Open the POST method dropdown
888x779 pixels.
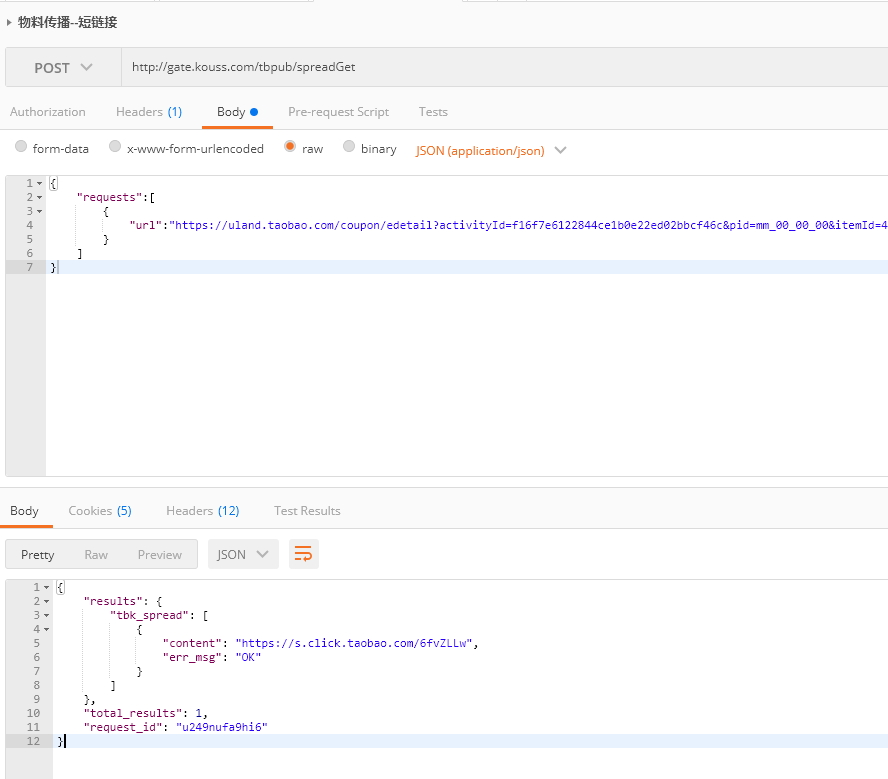pos(63,68)
